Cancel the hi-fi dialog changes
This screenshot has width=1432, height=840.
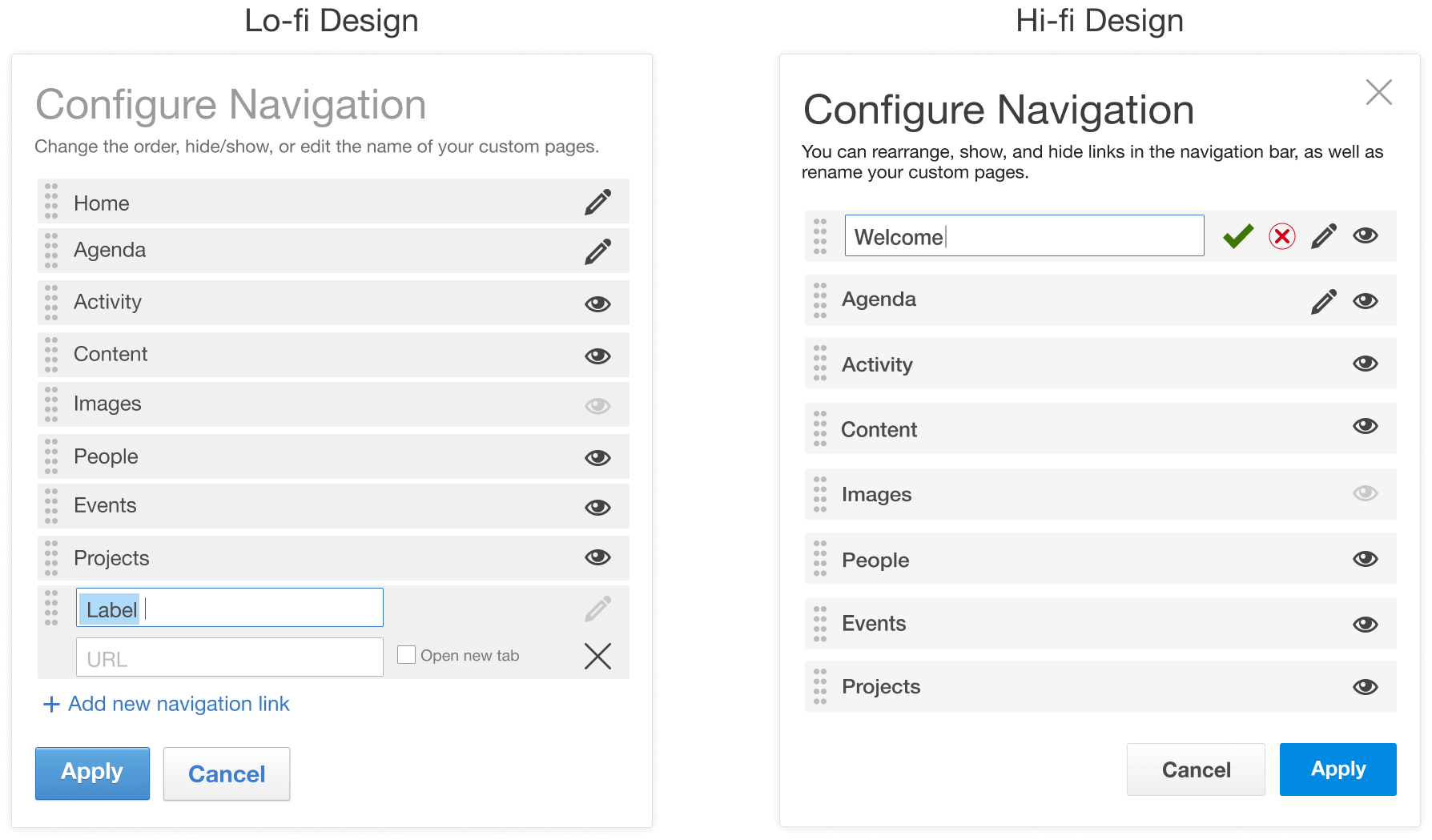tap(1196, 770)
